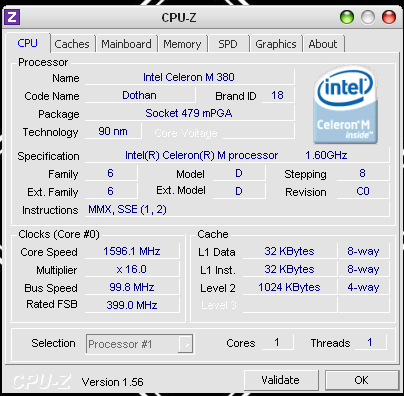The height and width of the screenshot is (396, 404).
Task: Click the technology value 90 nm
Action: pos(113,131)
